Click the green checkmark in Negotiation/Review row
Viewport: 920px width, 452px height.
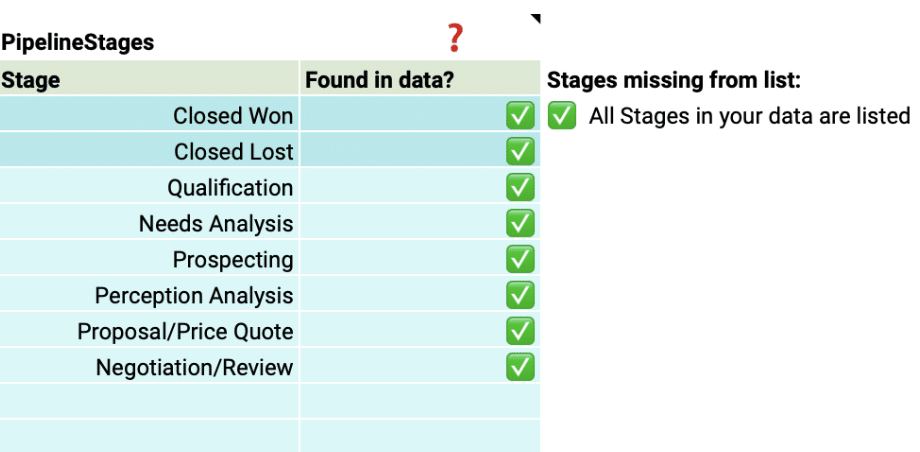click(x=520, y=368)
